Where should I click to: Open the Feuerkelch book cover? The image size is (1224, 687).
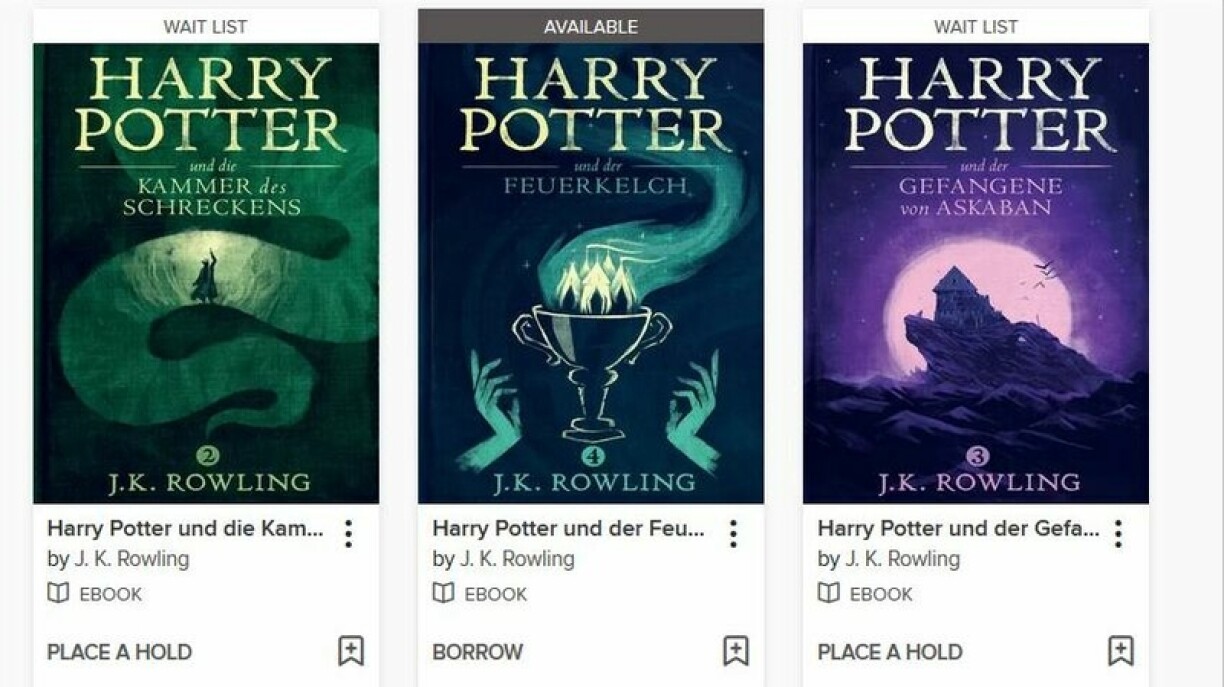pos(591,273)
